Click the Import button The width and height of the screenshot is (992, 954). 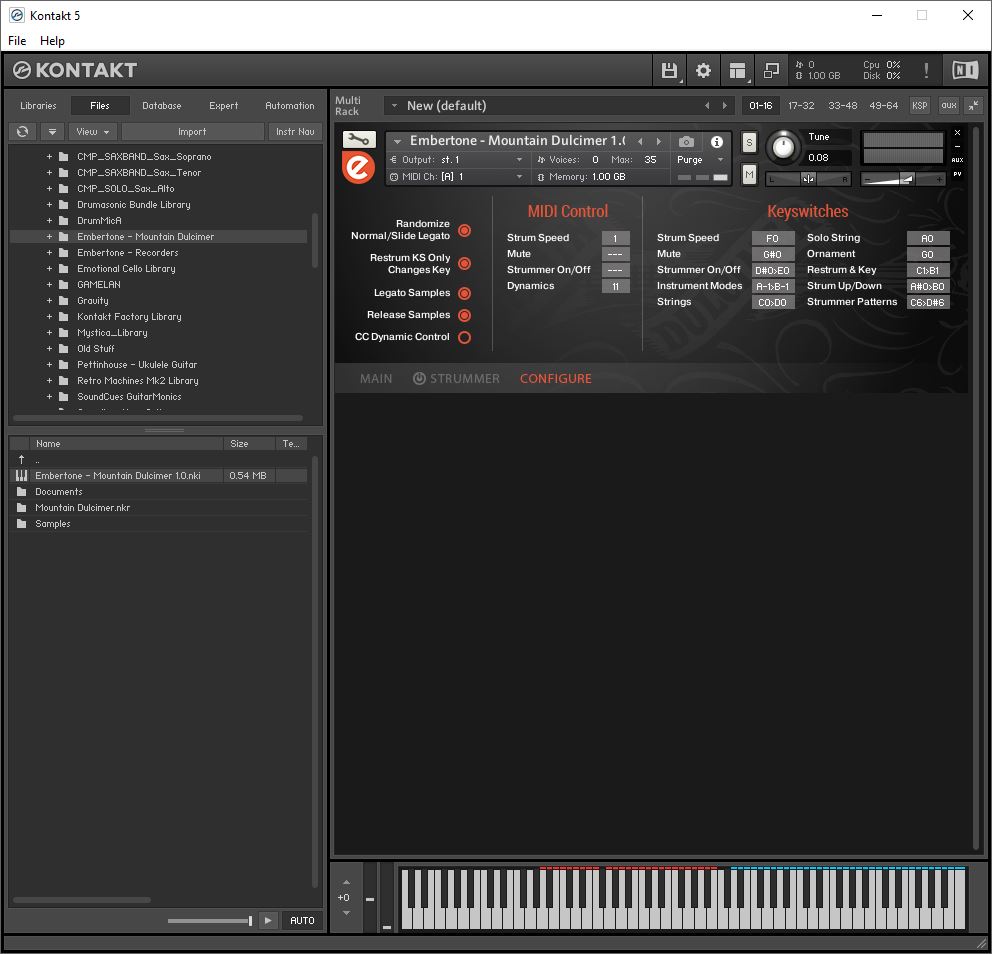click(x=192, y=132)
